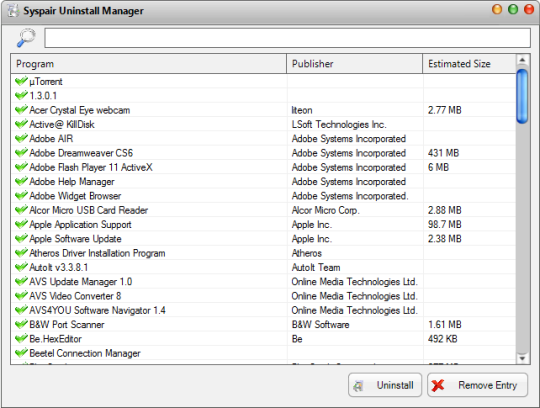
Task: Select Apple Software Update program name
Action: 75,239
